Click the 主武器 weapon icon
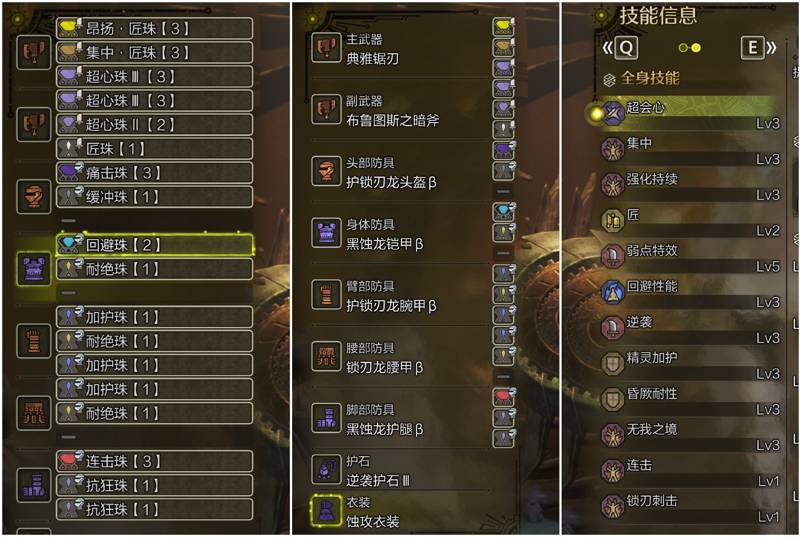800x537 pixels. point(326,48)
